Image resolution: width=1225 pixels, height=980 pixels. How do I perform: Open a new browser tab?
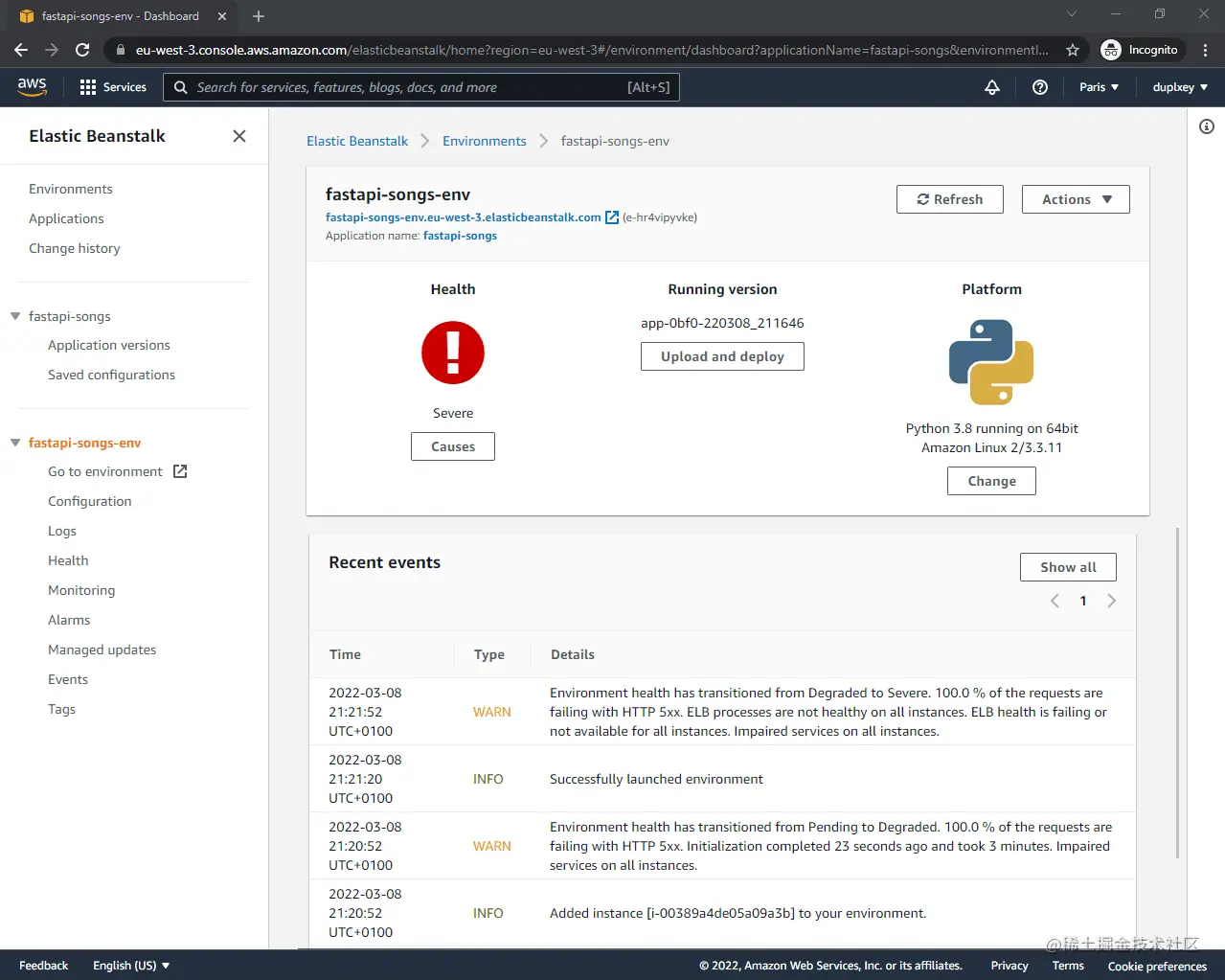[259, 16]
